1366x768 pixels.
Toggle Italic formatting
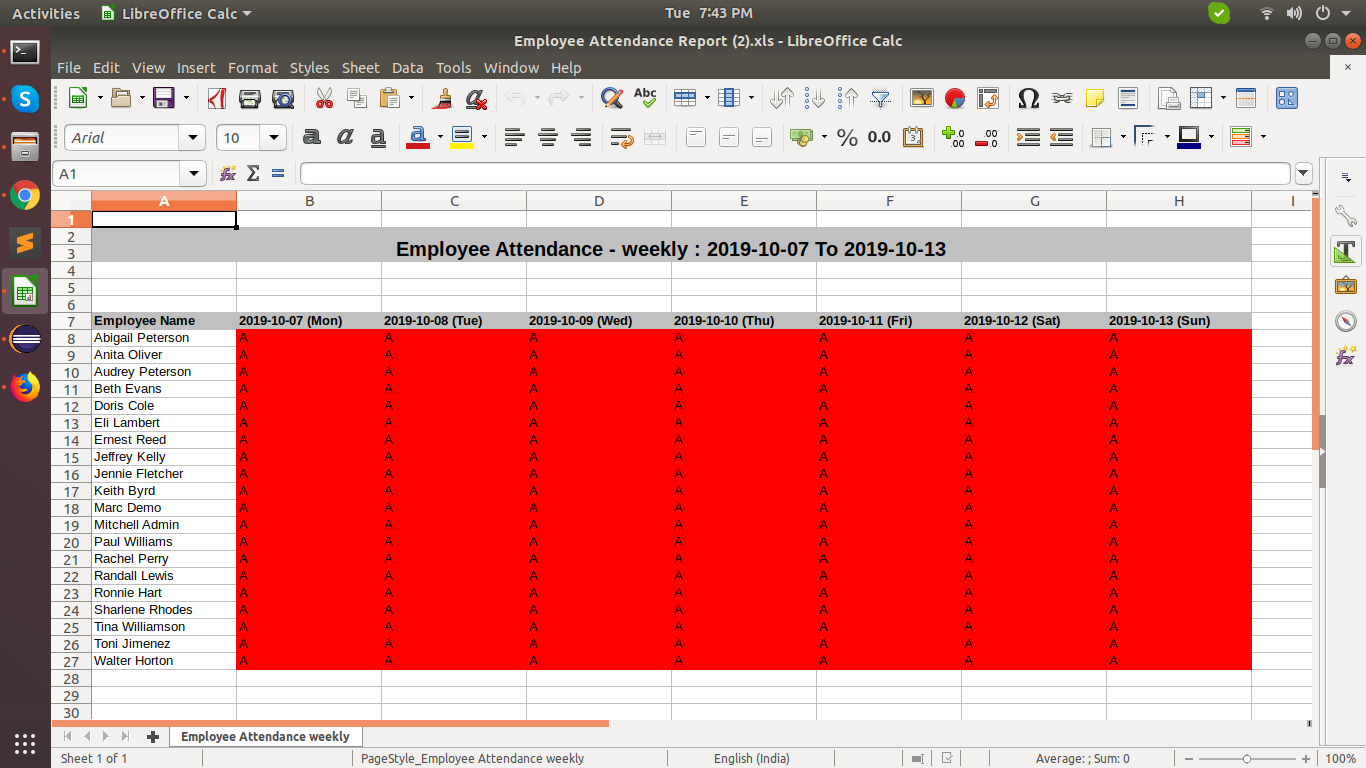(345, 137)
